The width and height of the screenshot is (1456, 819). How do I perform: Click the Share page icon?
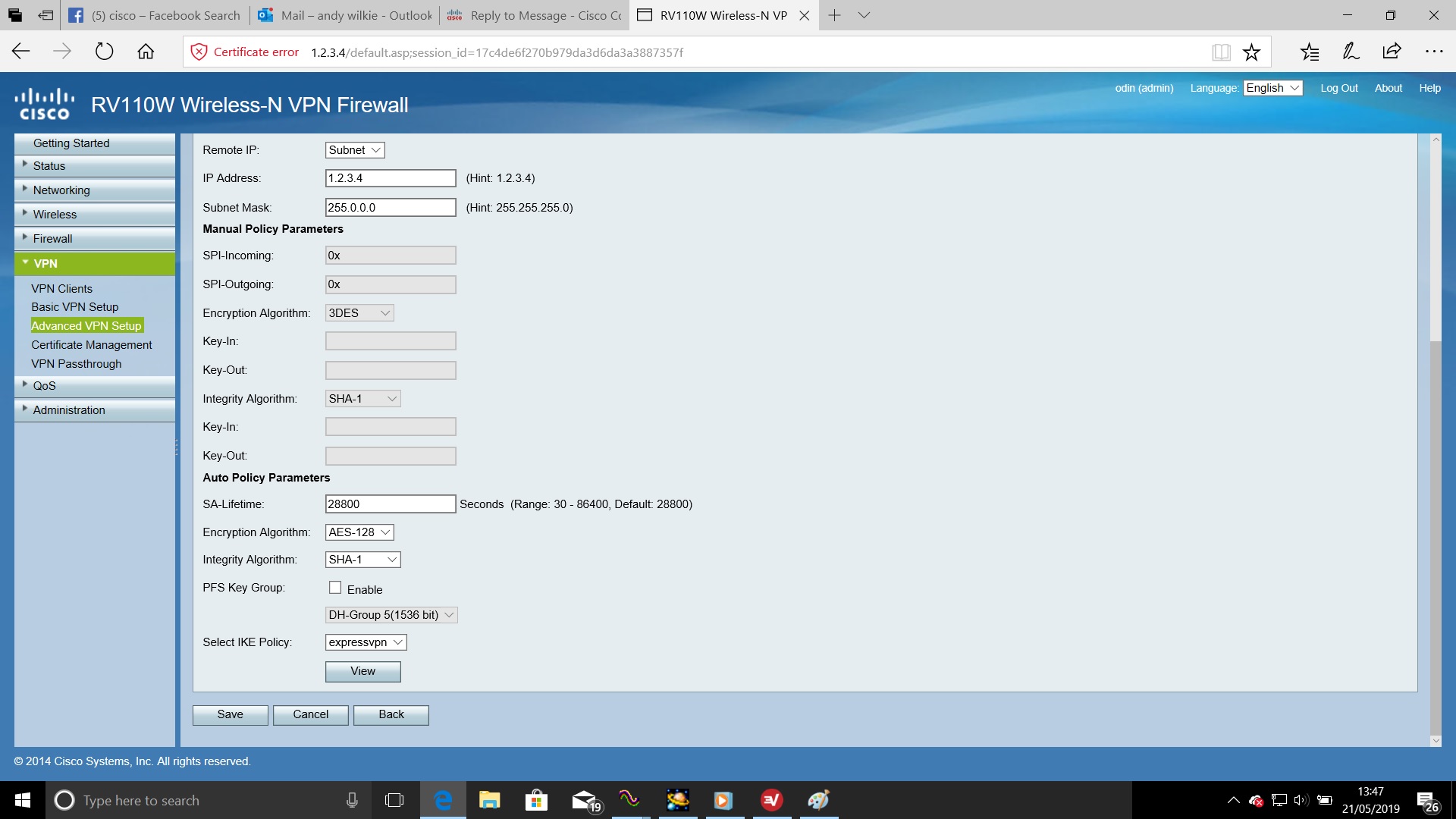point(1392,52)
